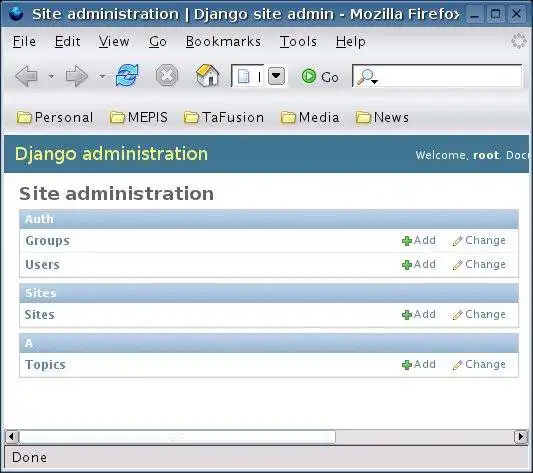Screen dimensions: 533x473
Task: Open the TaFusion bookmarks folder
Action: point(224,117)
